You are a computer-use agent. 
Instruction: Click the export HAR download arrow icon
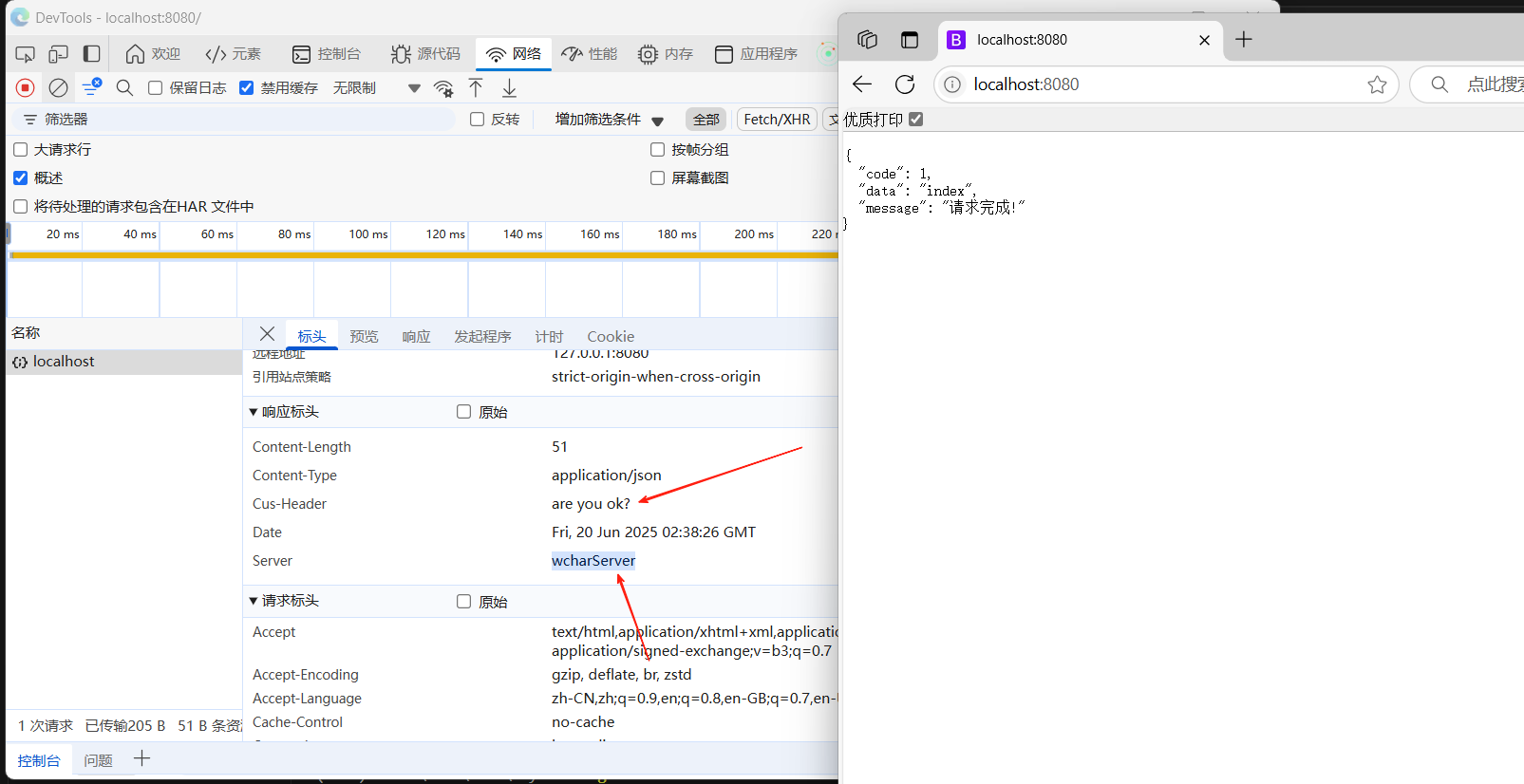point(509,88)
